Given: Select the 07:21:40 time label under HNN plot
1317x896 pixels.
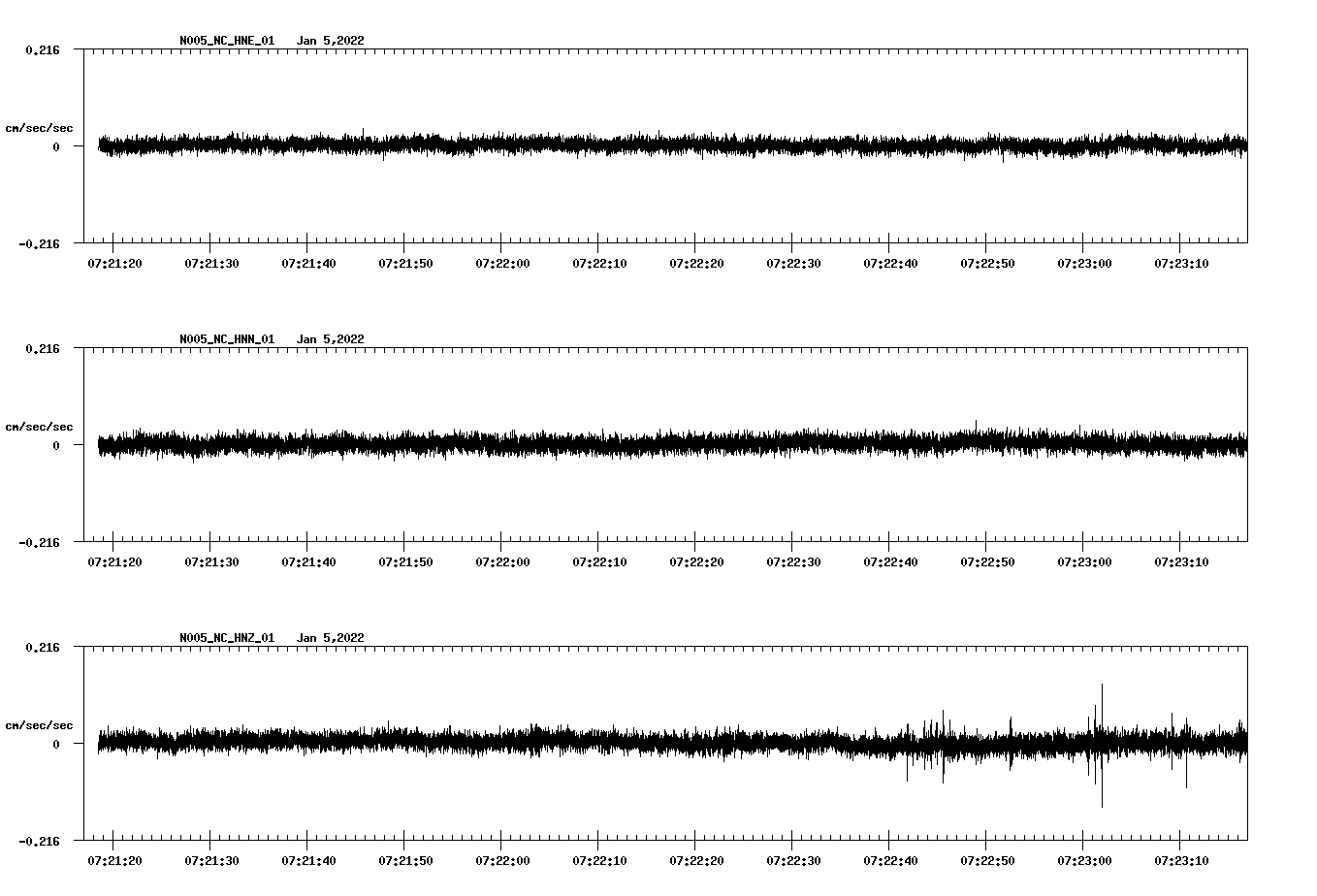Looking at the screenshot, I should pyautogui.click(x=308, y=562).
